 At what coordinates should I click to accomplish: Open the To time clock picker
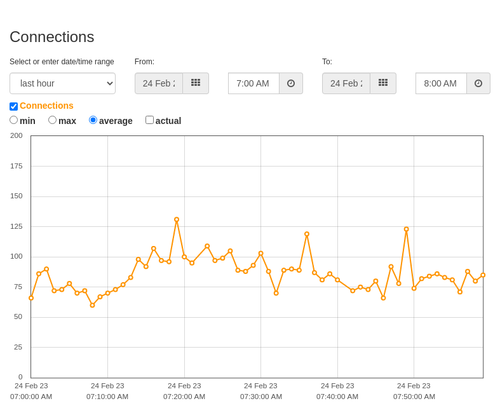[478, 83]
